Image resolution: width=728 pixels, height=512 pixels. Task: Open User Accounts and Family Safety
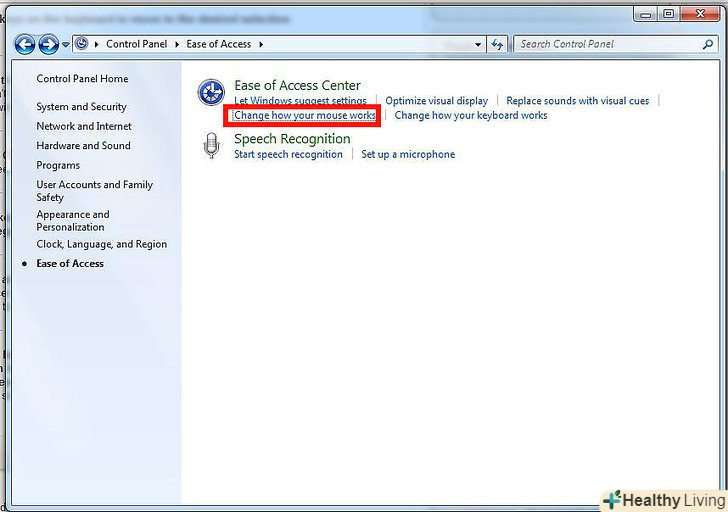pyautogui.click(x=95, y=191)
